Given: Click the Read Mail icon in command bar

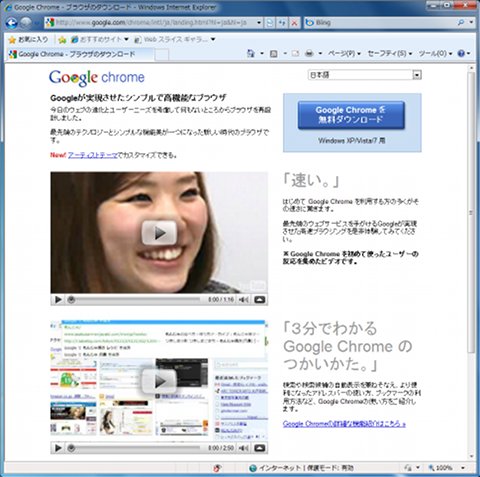Looking at the screenshot, I should [295, 53].
